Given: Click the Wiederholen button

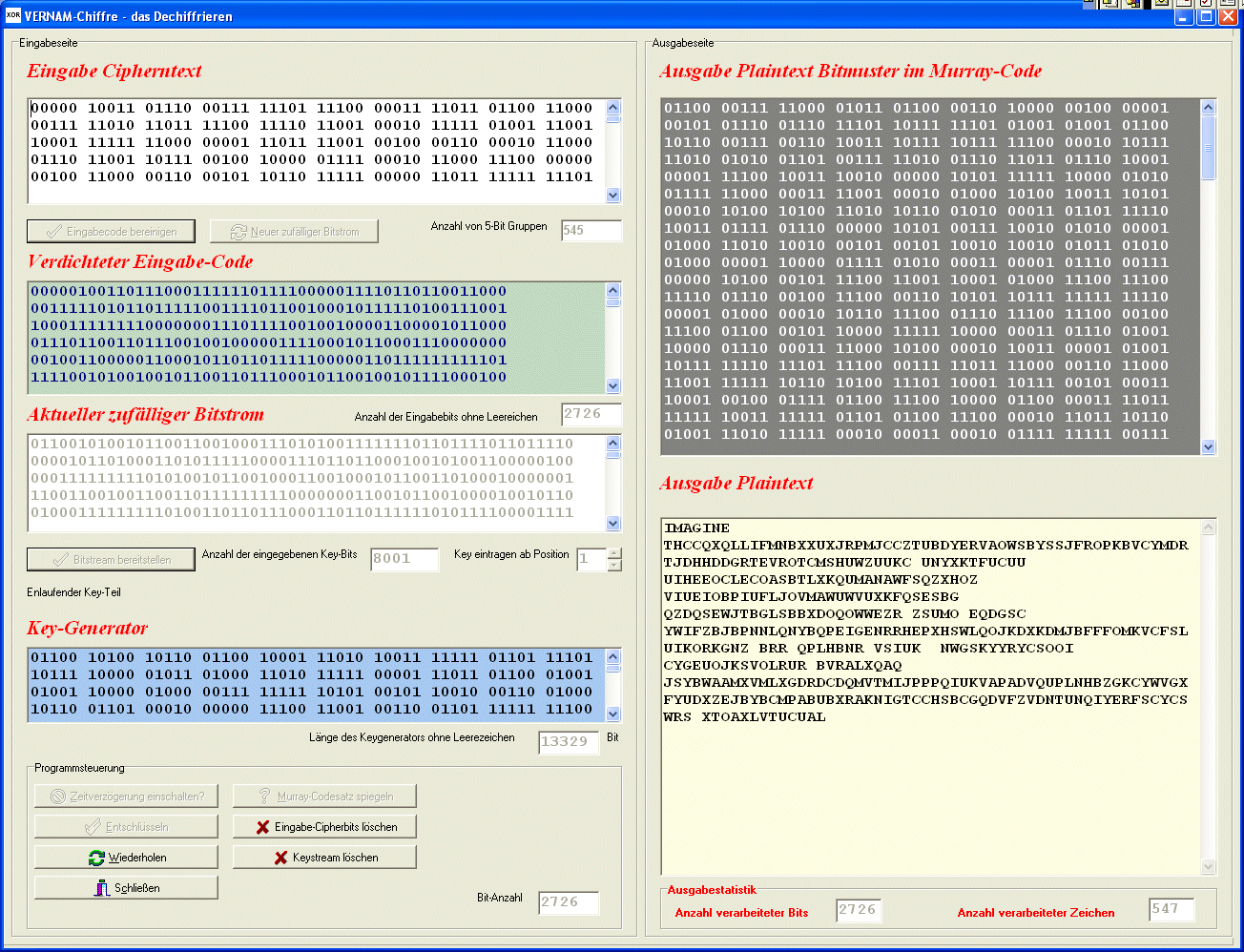Looking at the screenshot, I should pyautogui.click(x=126, y=858).
